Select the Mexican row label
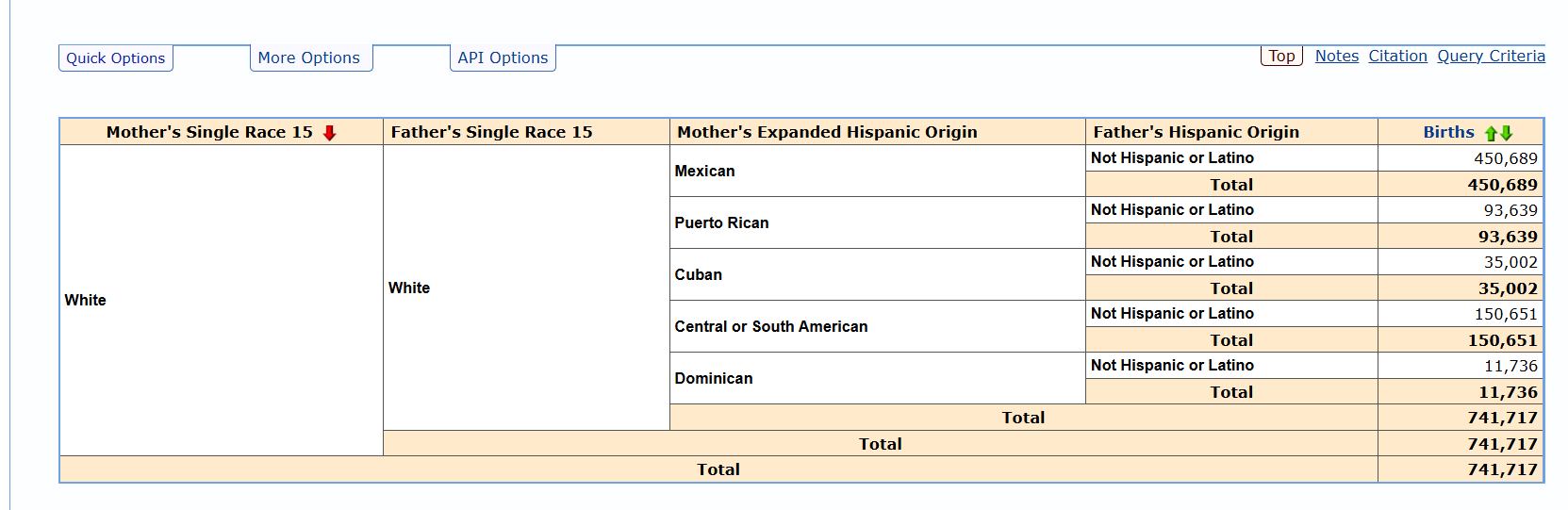This screenshot has height=510, width=1568. 704,172
